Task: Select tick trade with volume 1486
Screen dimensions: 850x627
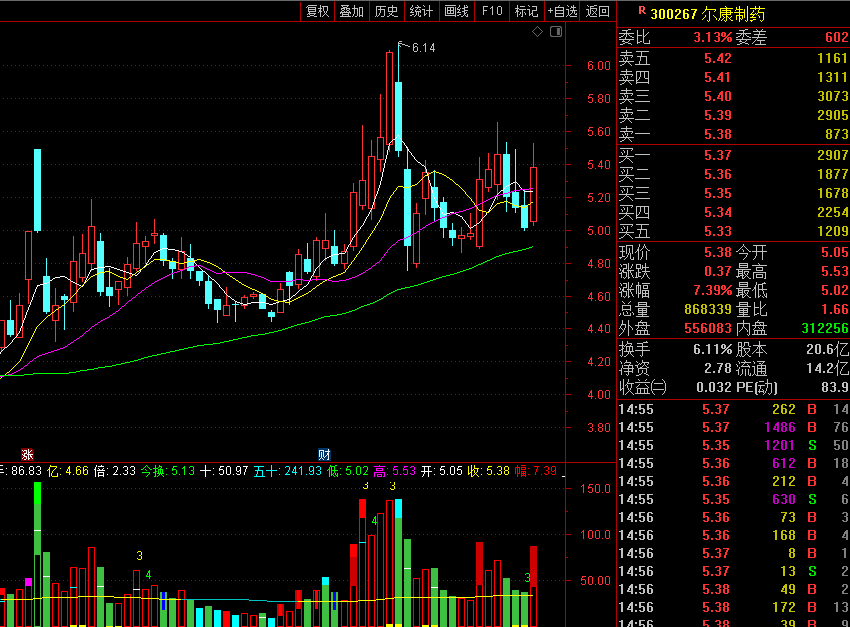Action: [x=780, y=428]
